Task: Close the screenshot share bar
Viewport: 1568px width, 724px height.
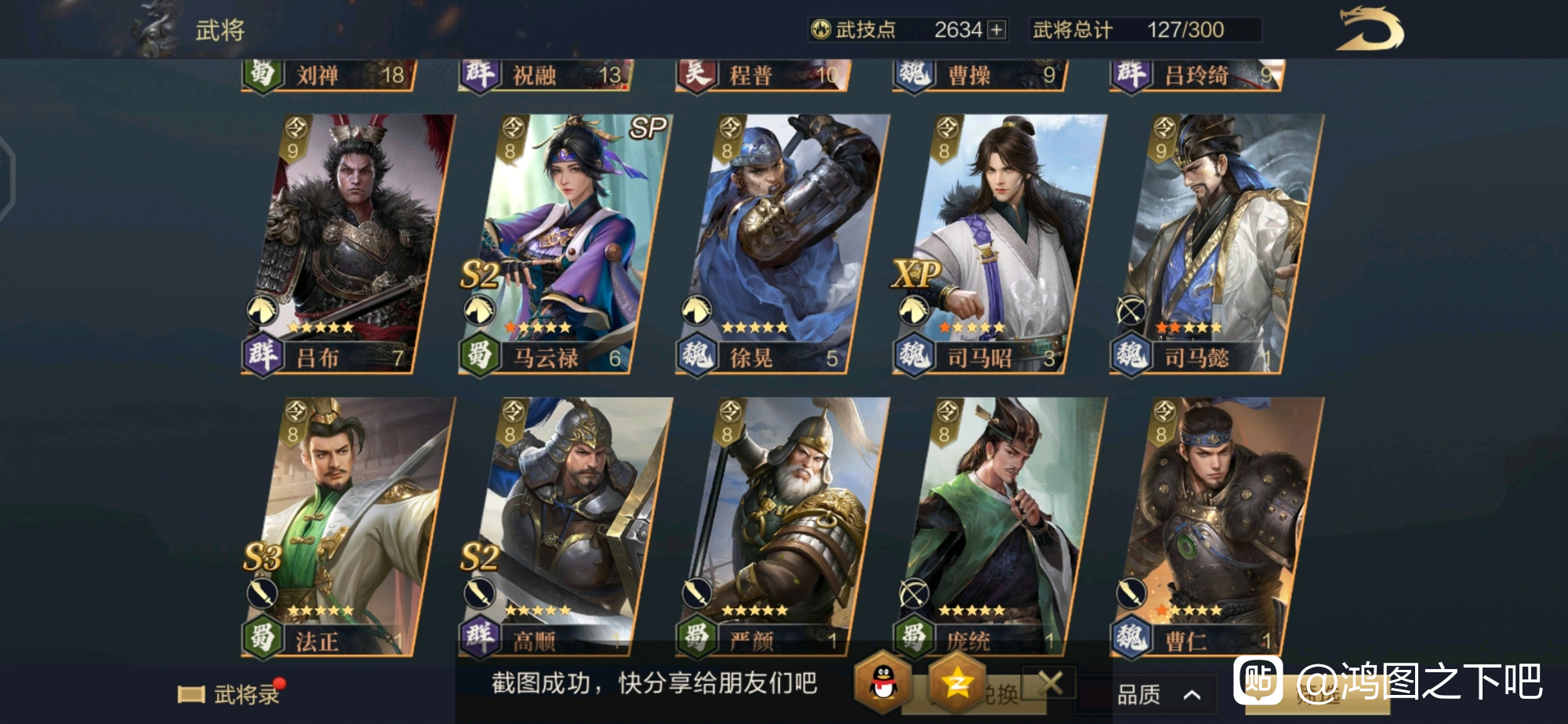Action: pyautogui.click(x=1050, y=682)
